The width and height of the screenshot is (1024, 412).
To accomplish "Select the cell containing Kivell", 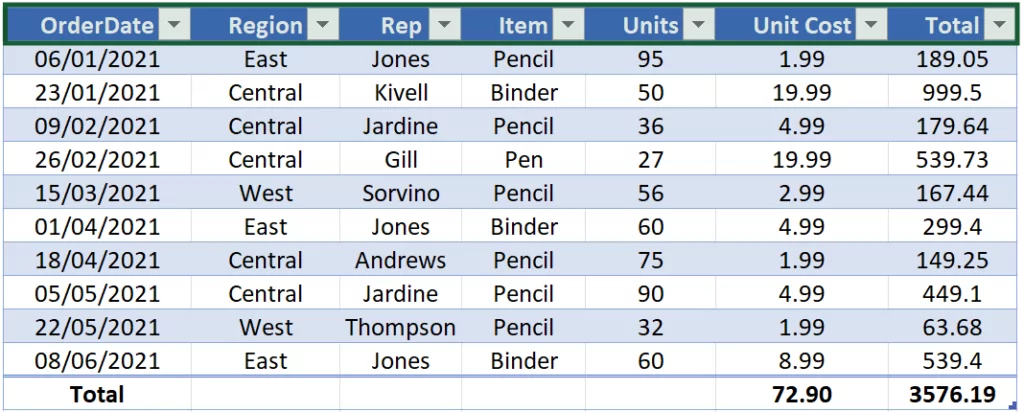I will pos(401,93).
